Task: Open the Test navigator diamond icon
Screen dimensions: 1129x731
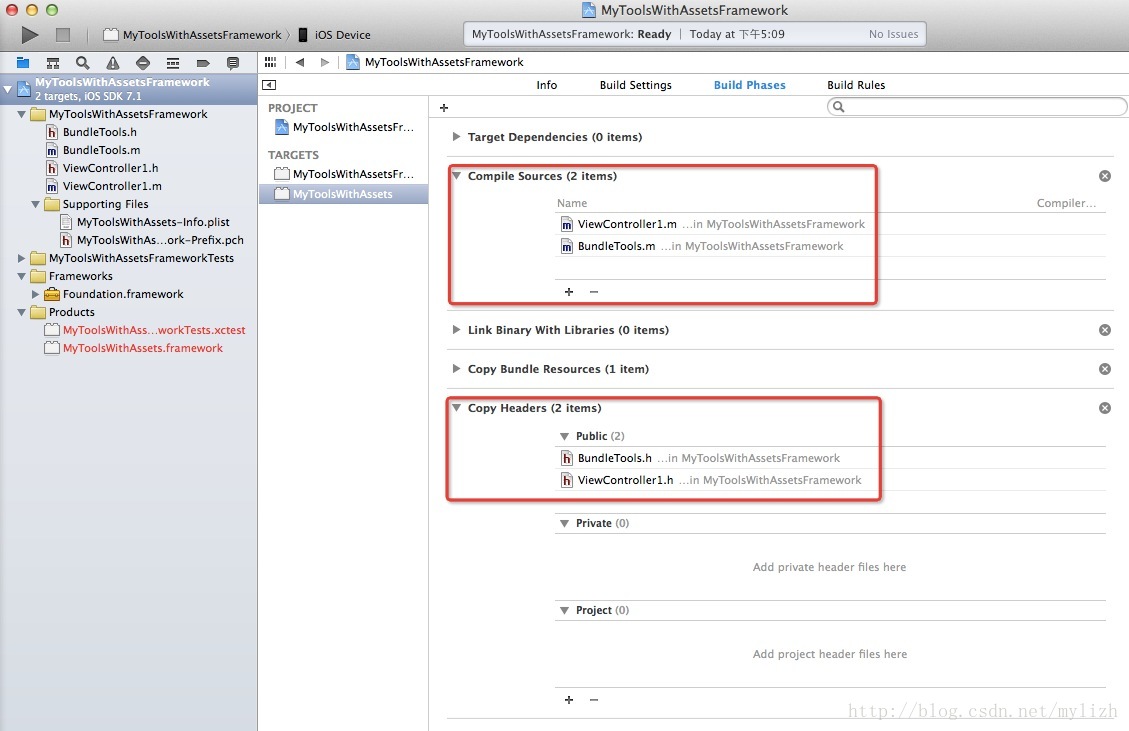Action: point(143,63)
